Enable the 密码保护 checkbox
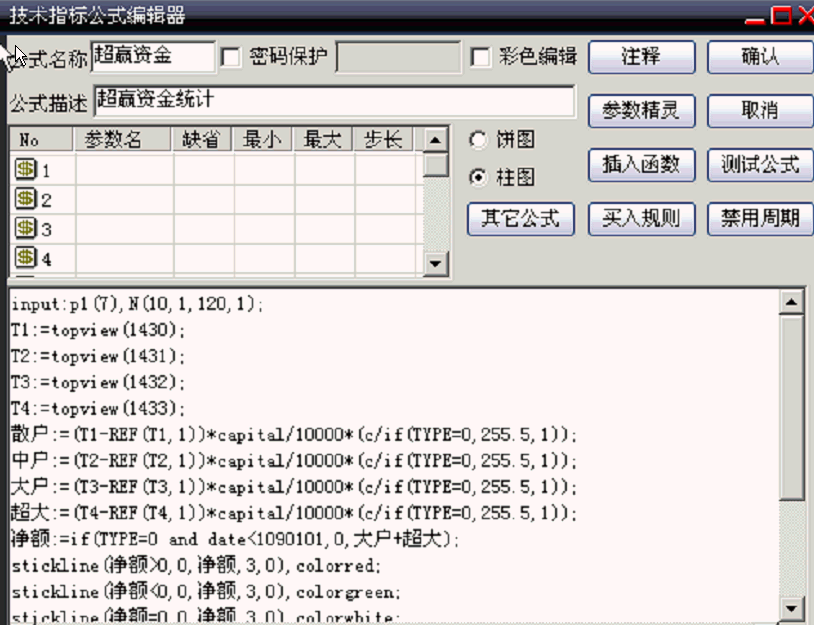 click(231, 57)
